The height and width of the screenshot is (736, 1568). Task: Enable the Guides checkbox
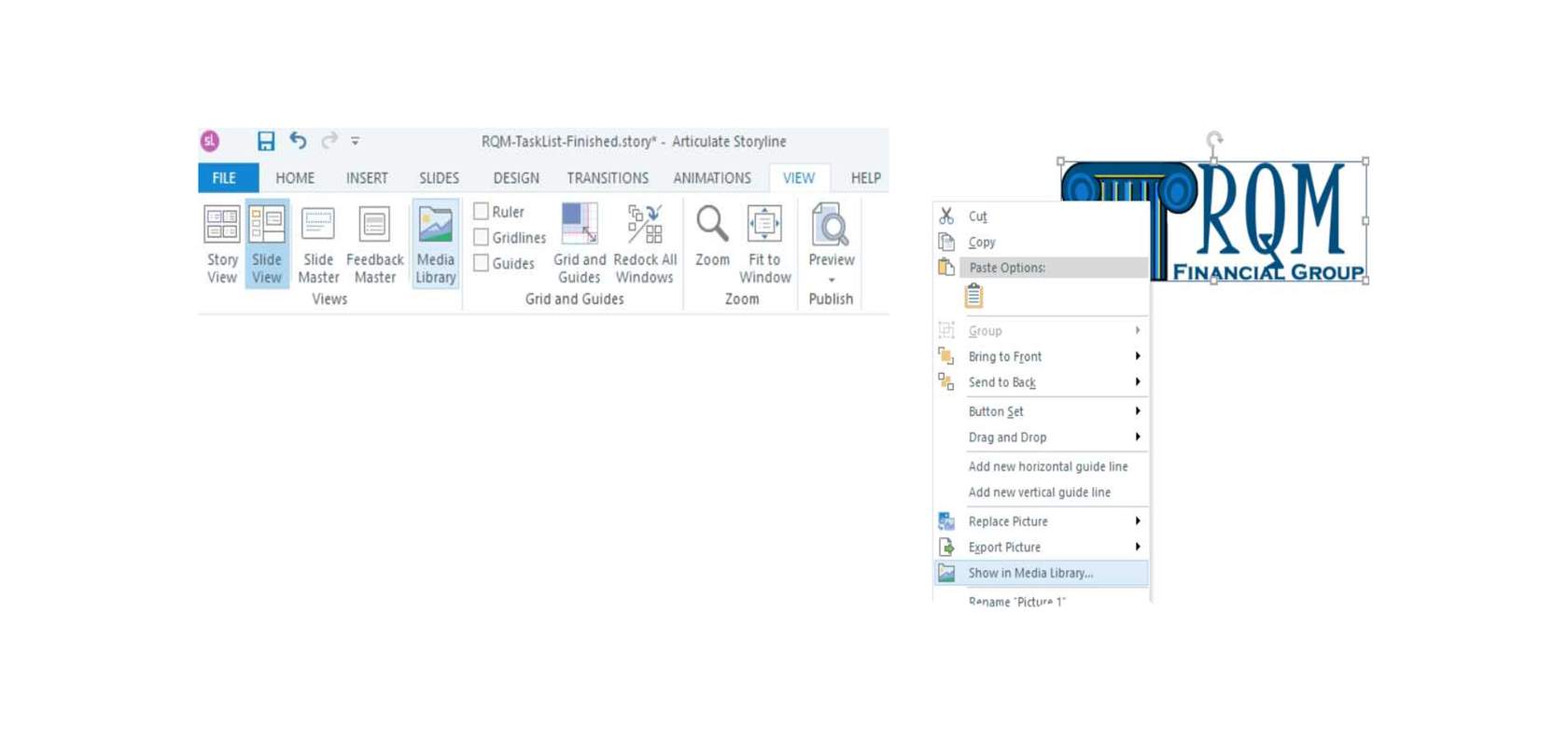(x=482, y=263)
